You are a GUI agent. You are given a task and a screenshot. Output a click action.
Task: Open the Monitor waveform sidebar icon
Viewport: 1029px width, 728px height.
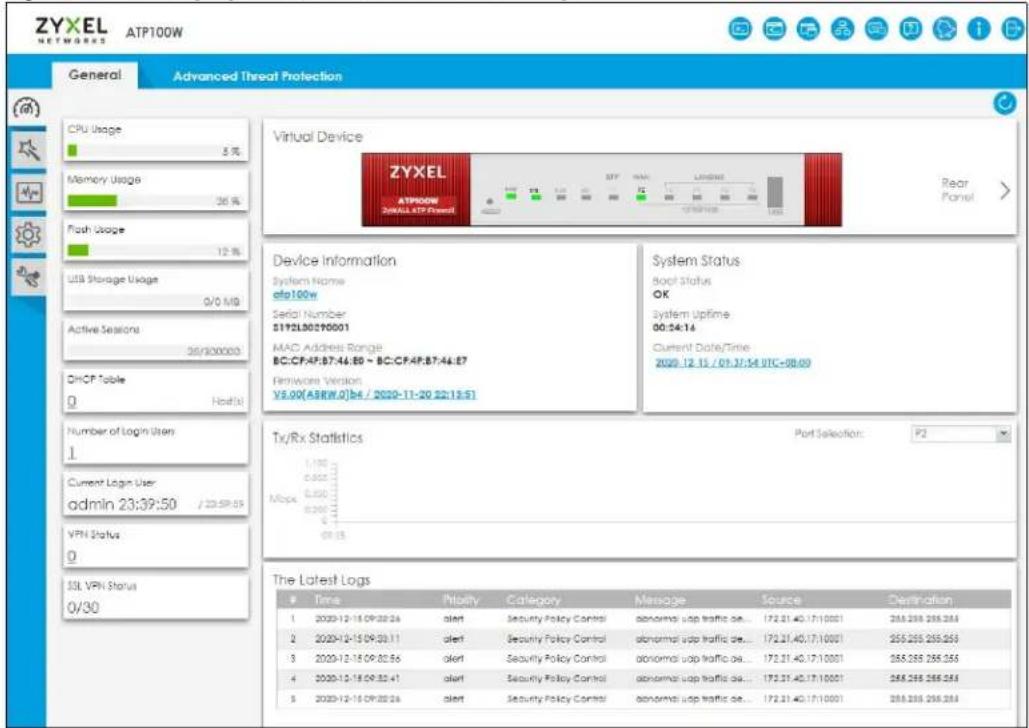28,193
